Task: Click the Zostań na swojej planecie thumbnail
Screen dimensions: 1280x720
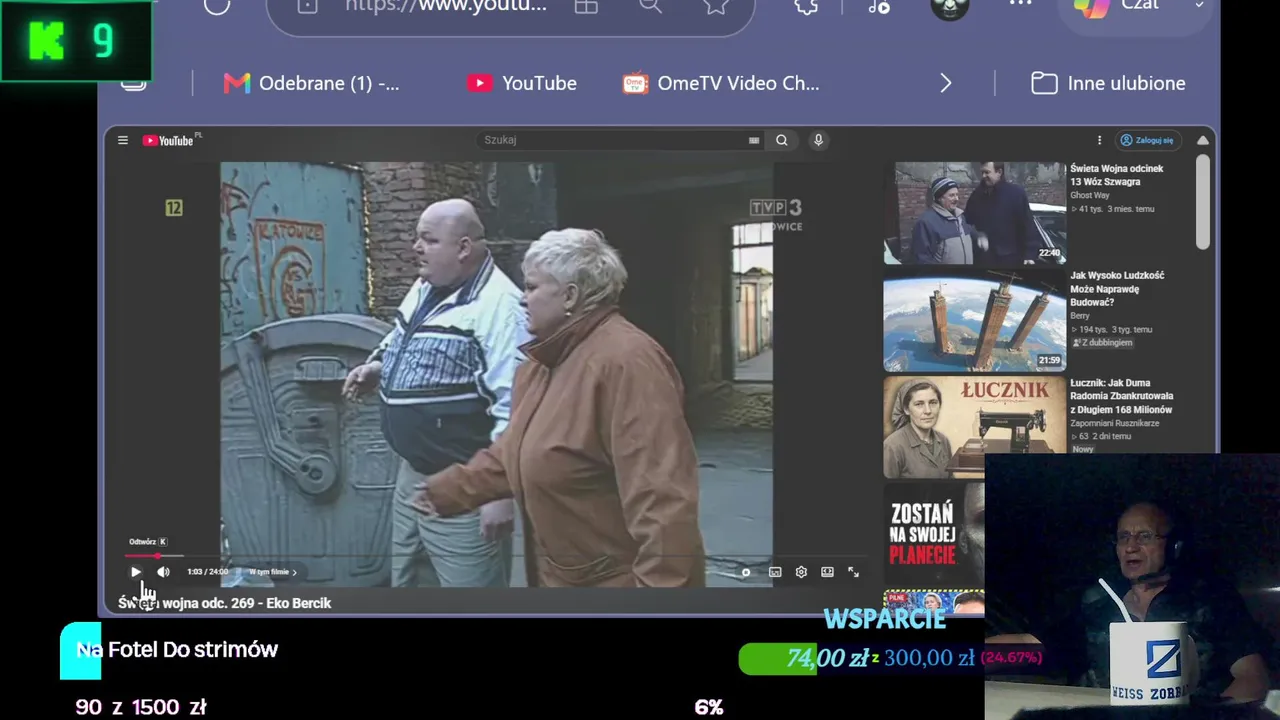Action: pos(934,534)
